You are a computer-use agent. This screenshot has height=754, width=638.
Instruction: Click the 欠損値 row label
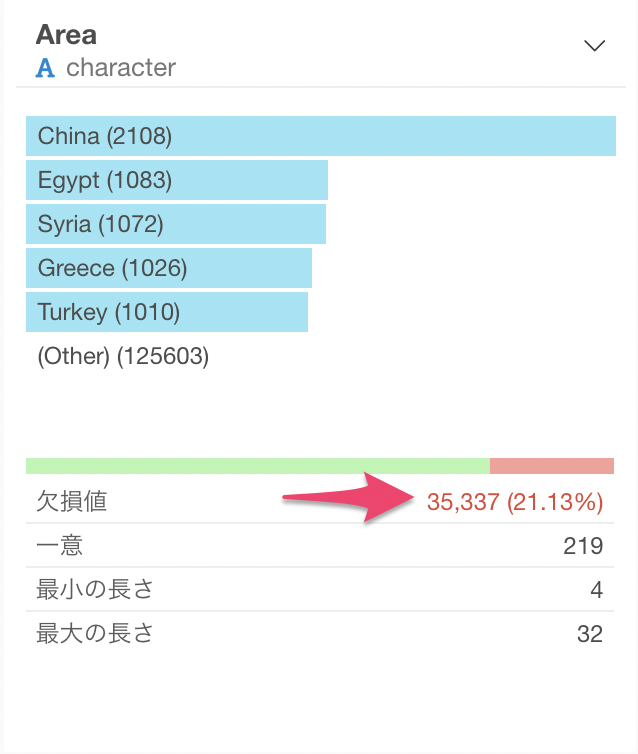(72, 502)
